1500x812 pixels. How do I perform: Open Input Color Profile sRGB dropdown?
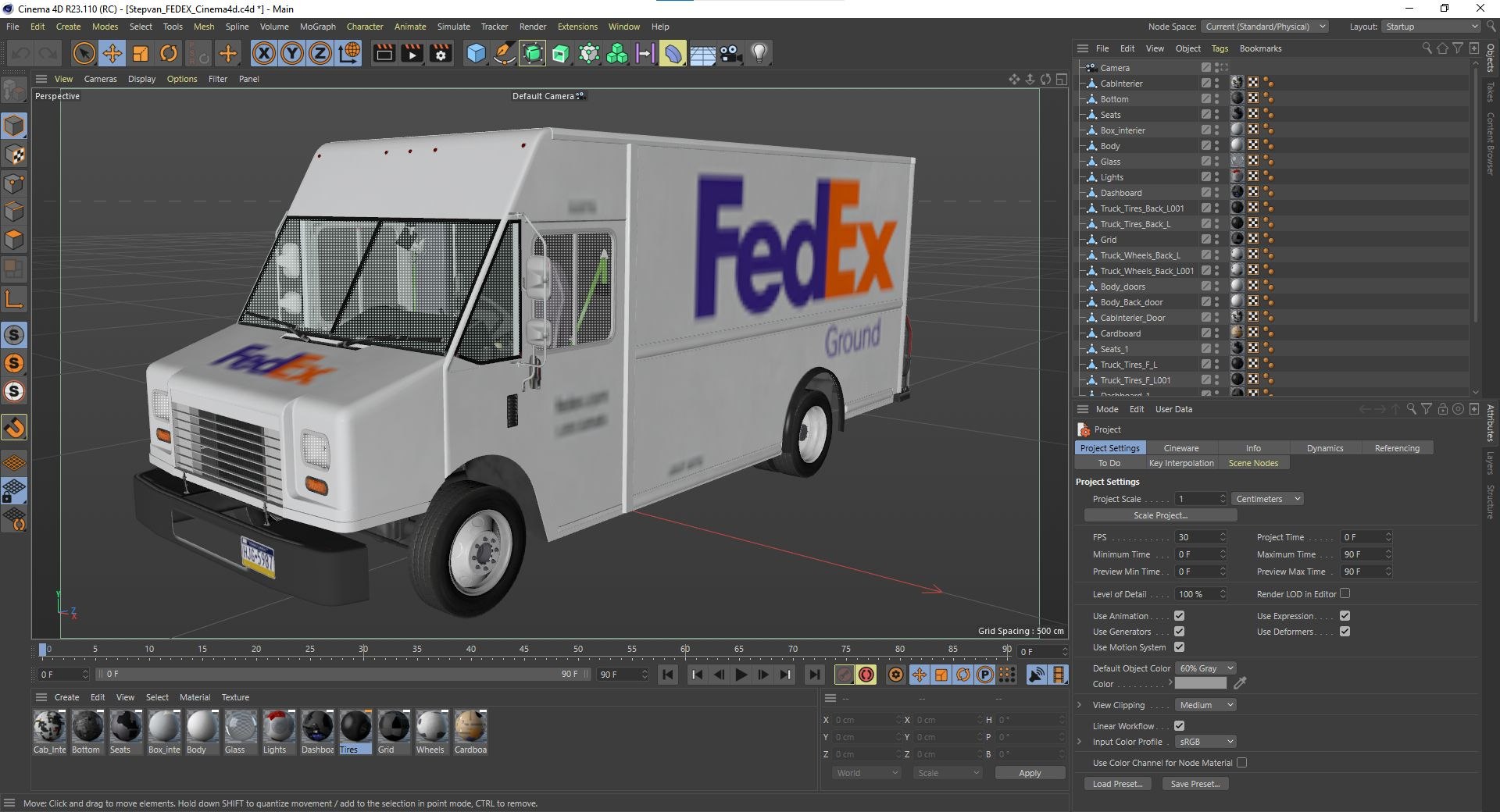coord(1205,742)
